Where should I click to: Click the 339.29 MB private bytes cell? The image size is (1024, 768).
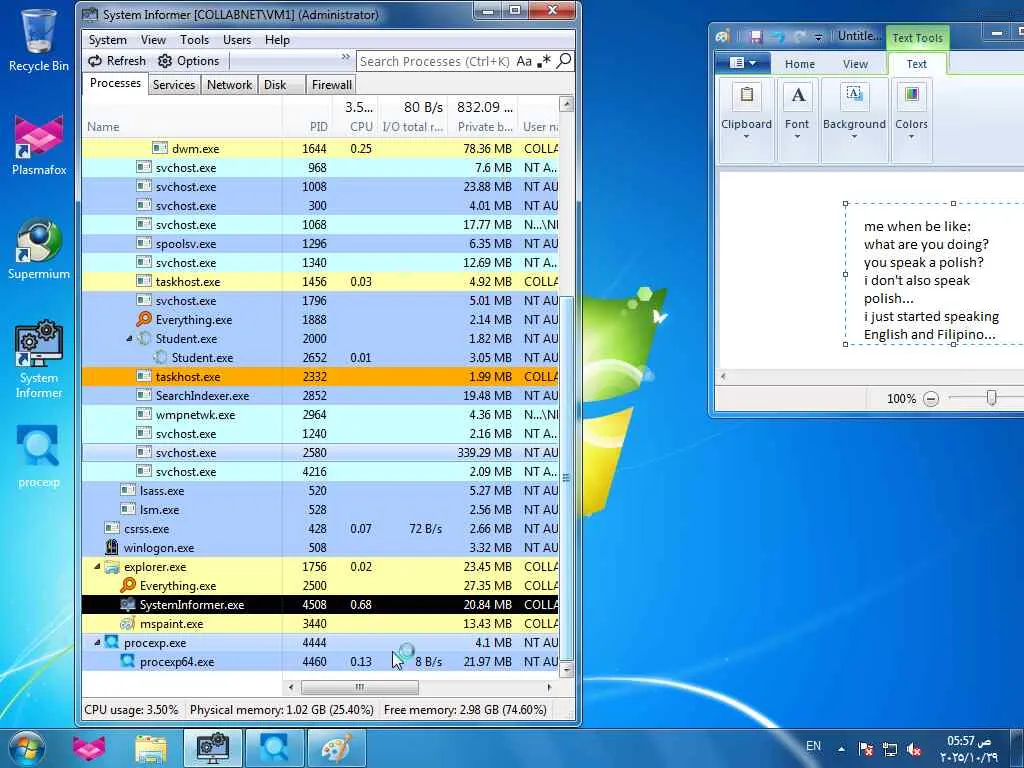[x=485, y=453]
